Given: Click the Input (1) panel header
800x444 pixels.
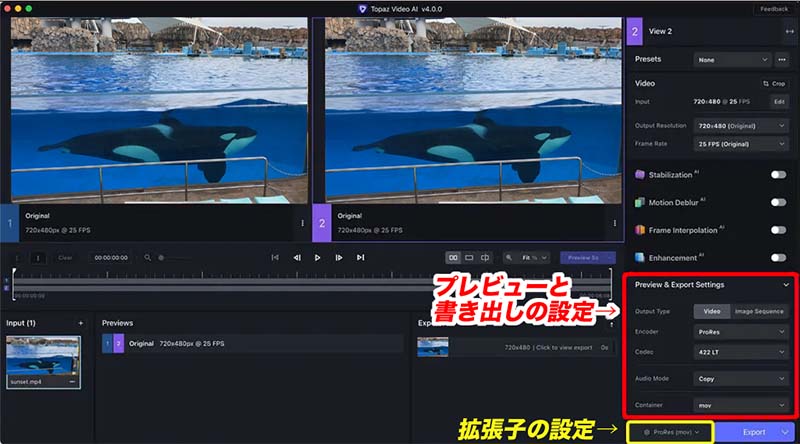Looking at the screenshot, I should pos(21,323).
